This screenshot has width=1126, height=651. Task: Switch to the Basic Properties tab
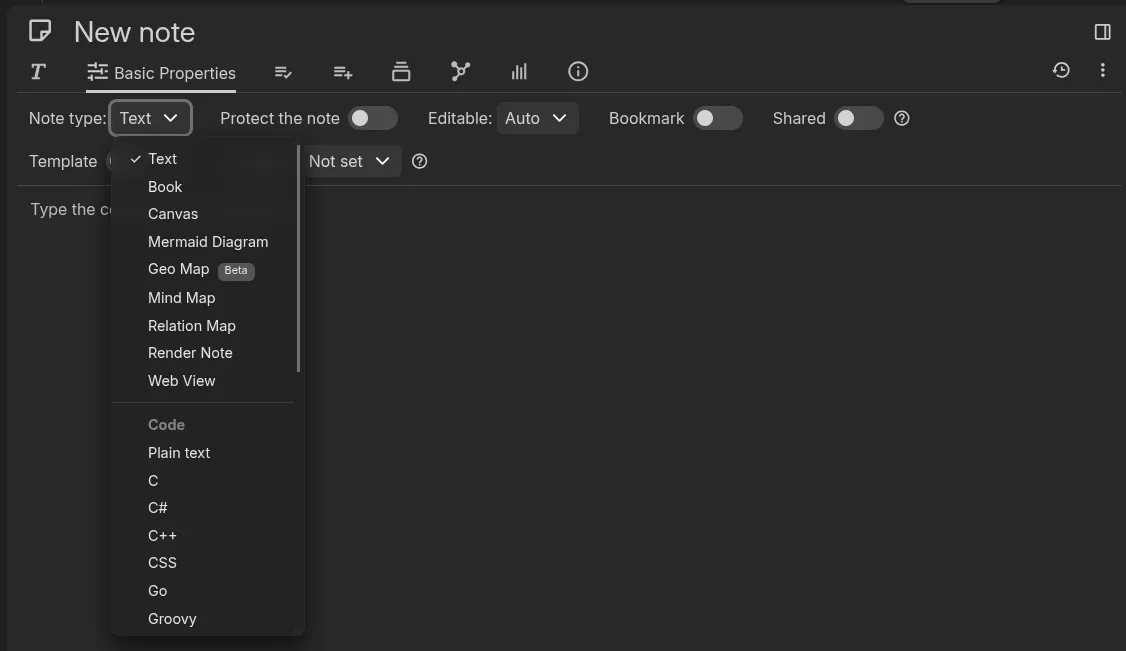[x=162, y=73]
